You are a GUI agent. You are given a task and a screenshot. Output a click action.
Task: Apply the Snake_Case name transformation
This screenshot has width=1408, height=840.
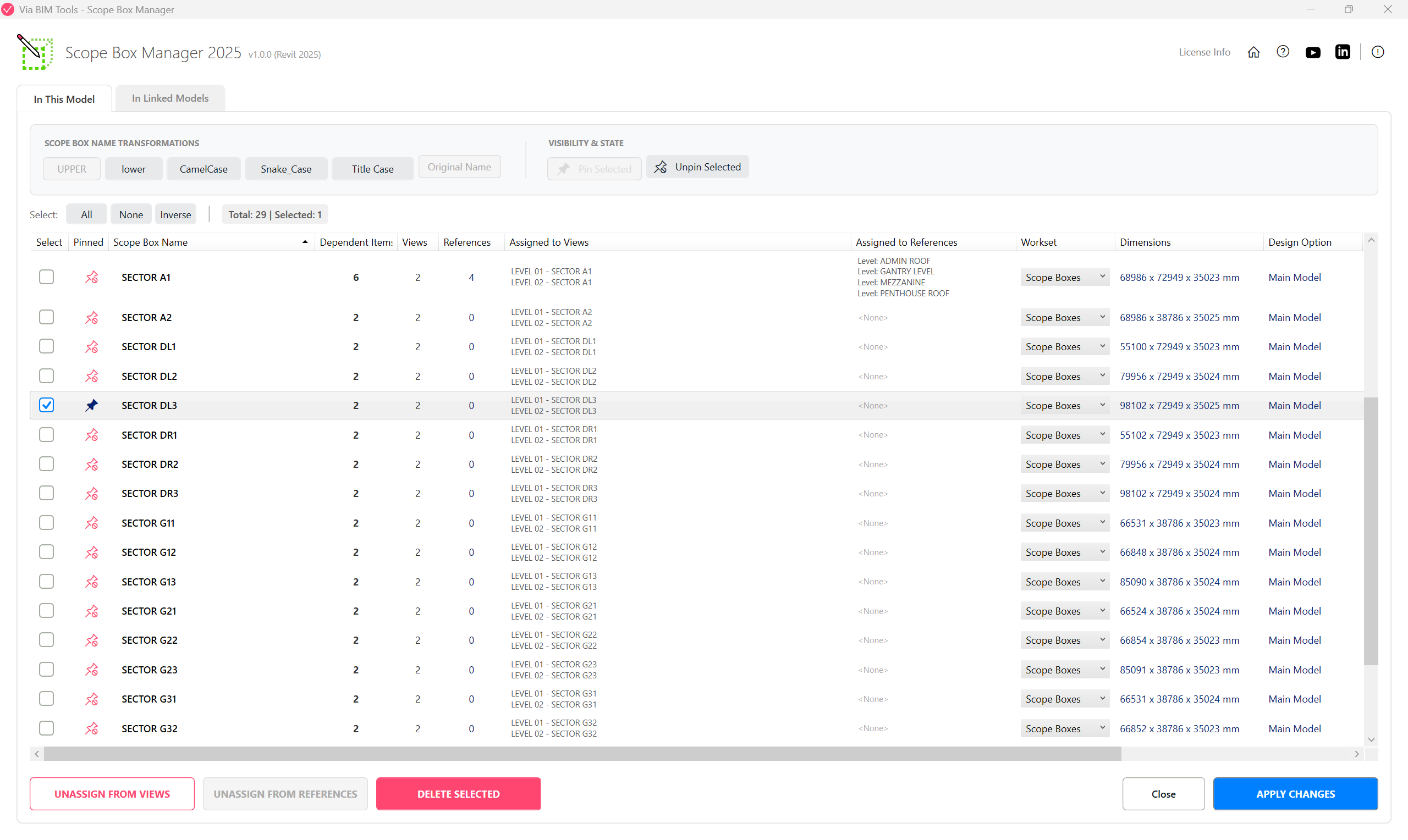coord(286,169)
